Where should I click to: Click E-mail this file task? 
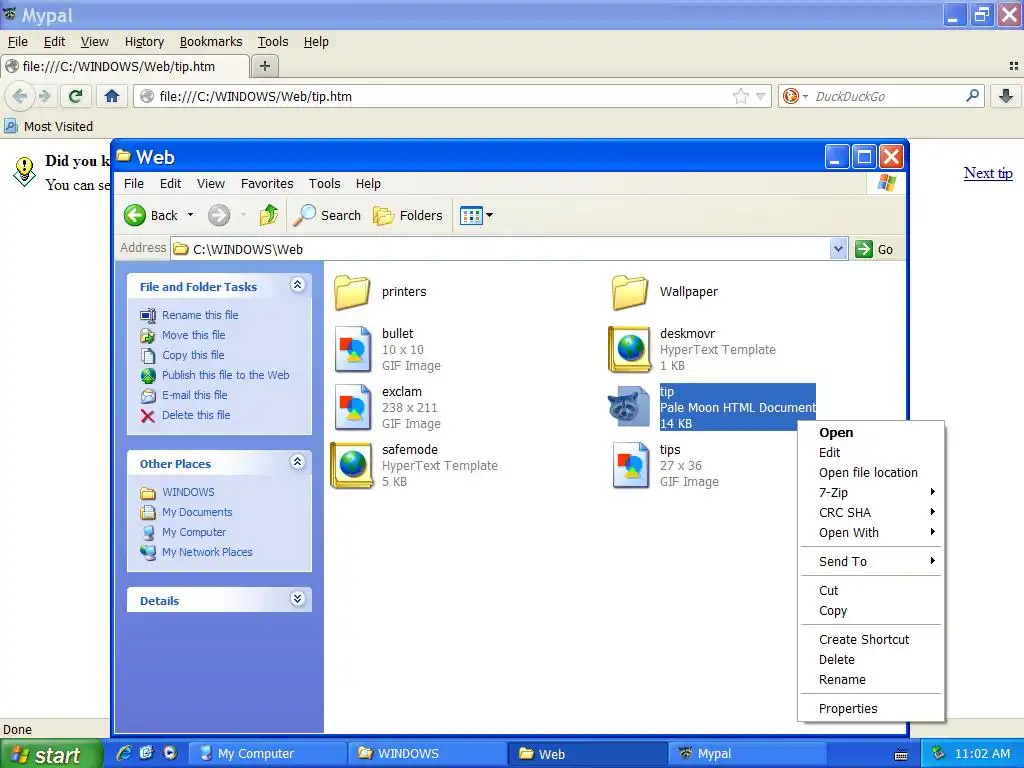195,395
